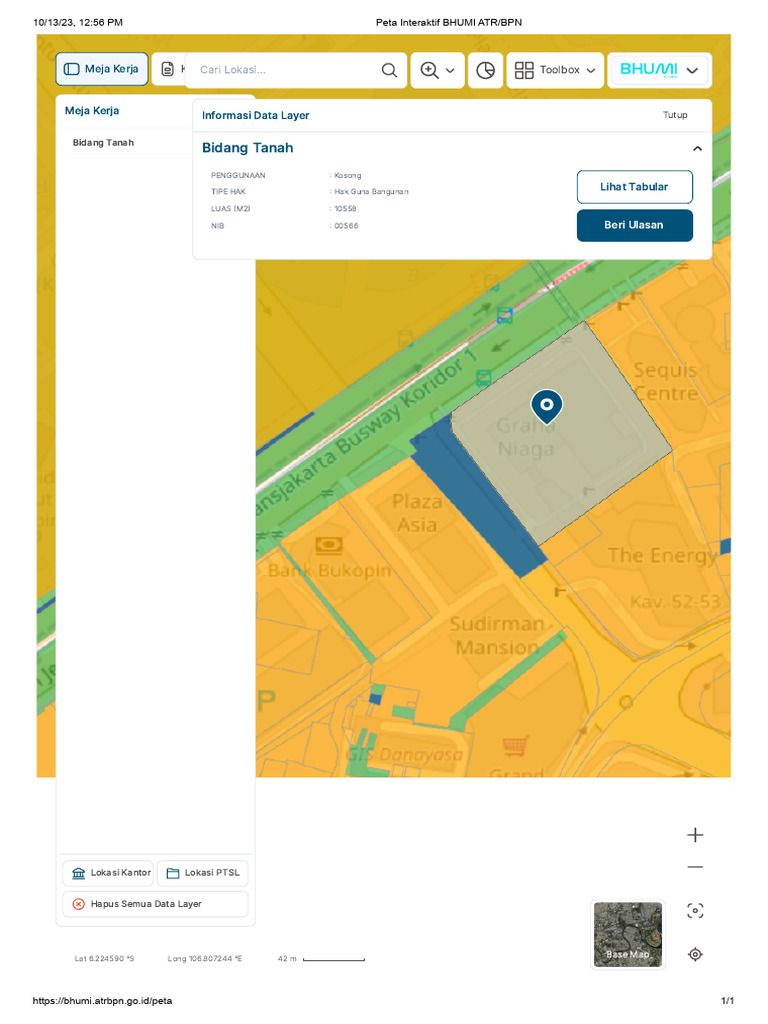Click the blue bus stop icon on busway
This screenshot has width=768, height=1024.
coord(504,316)
